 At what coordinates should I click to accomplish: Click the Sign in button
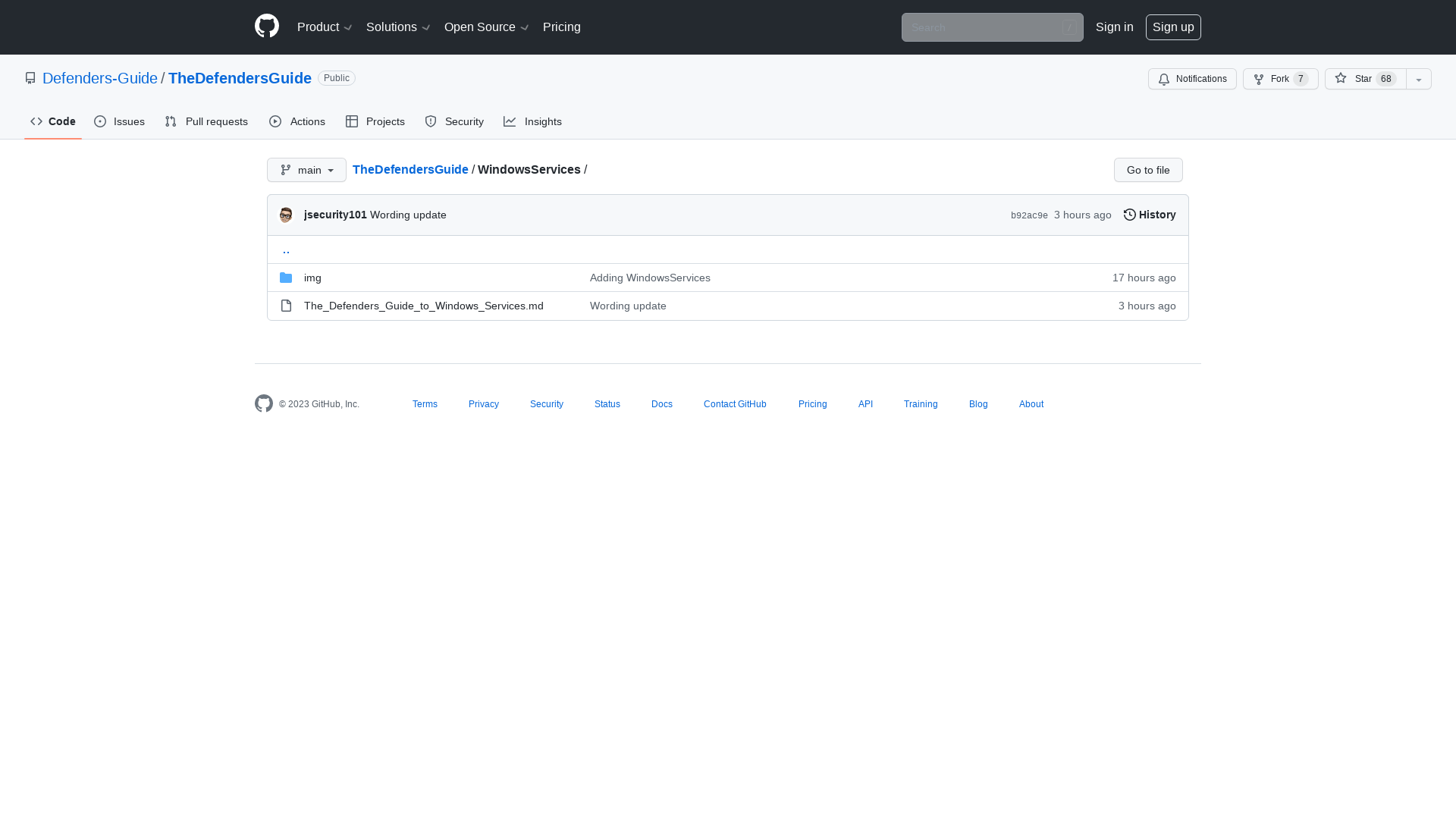coord(1114,27)
